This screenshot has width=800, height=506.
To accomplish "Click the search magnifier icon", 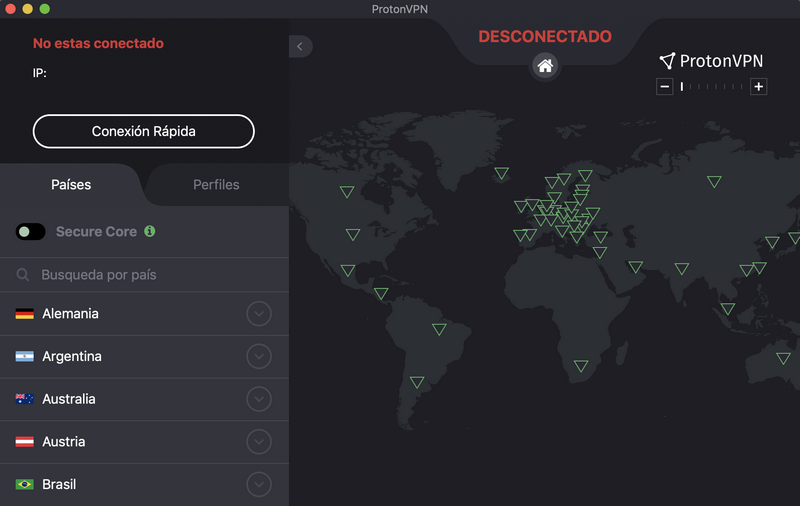I will pos(23,275).
